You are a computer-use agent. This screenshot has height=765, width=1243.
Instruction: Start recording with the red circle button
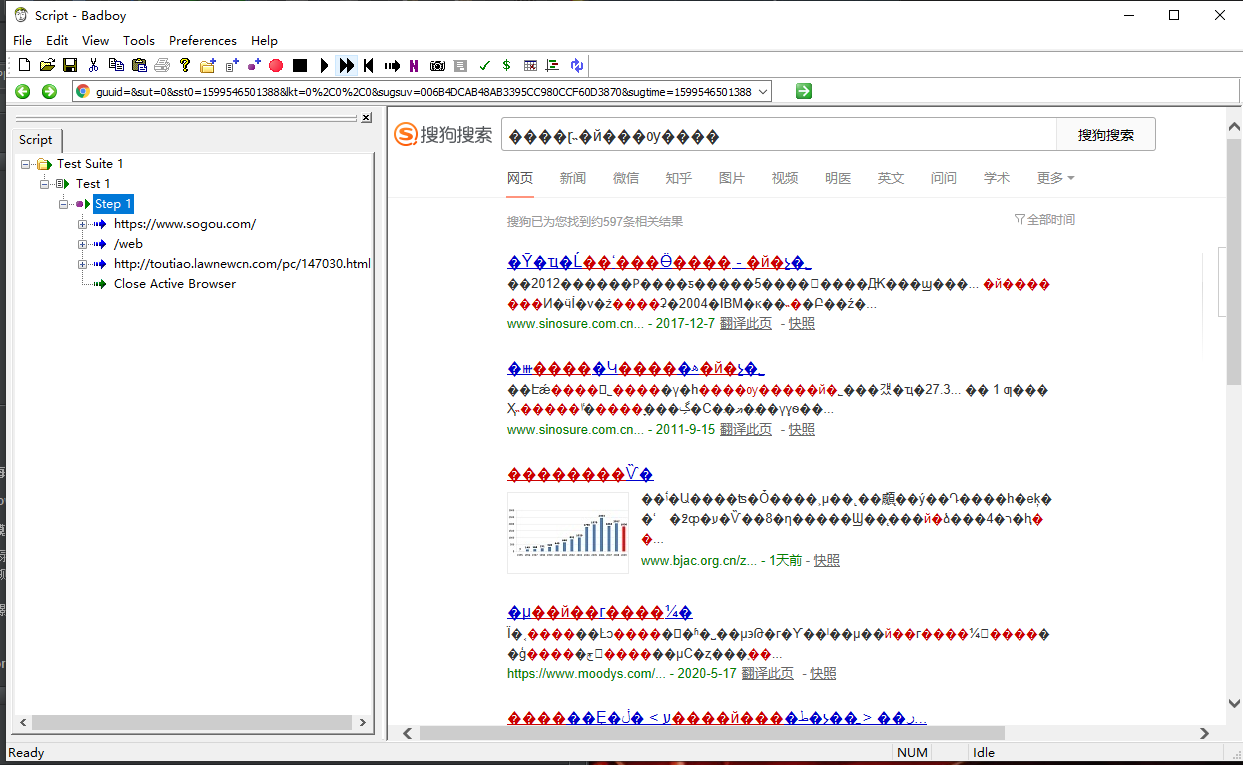click(276, 65)
